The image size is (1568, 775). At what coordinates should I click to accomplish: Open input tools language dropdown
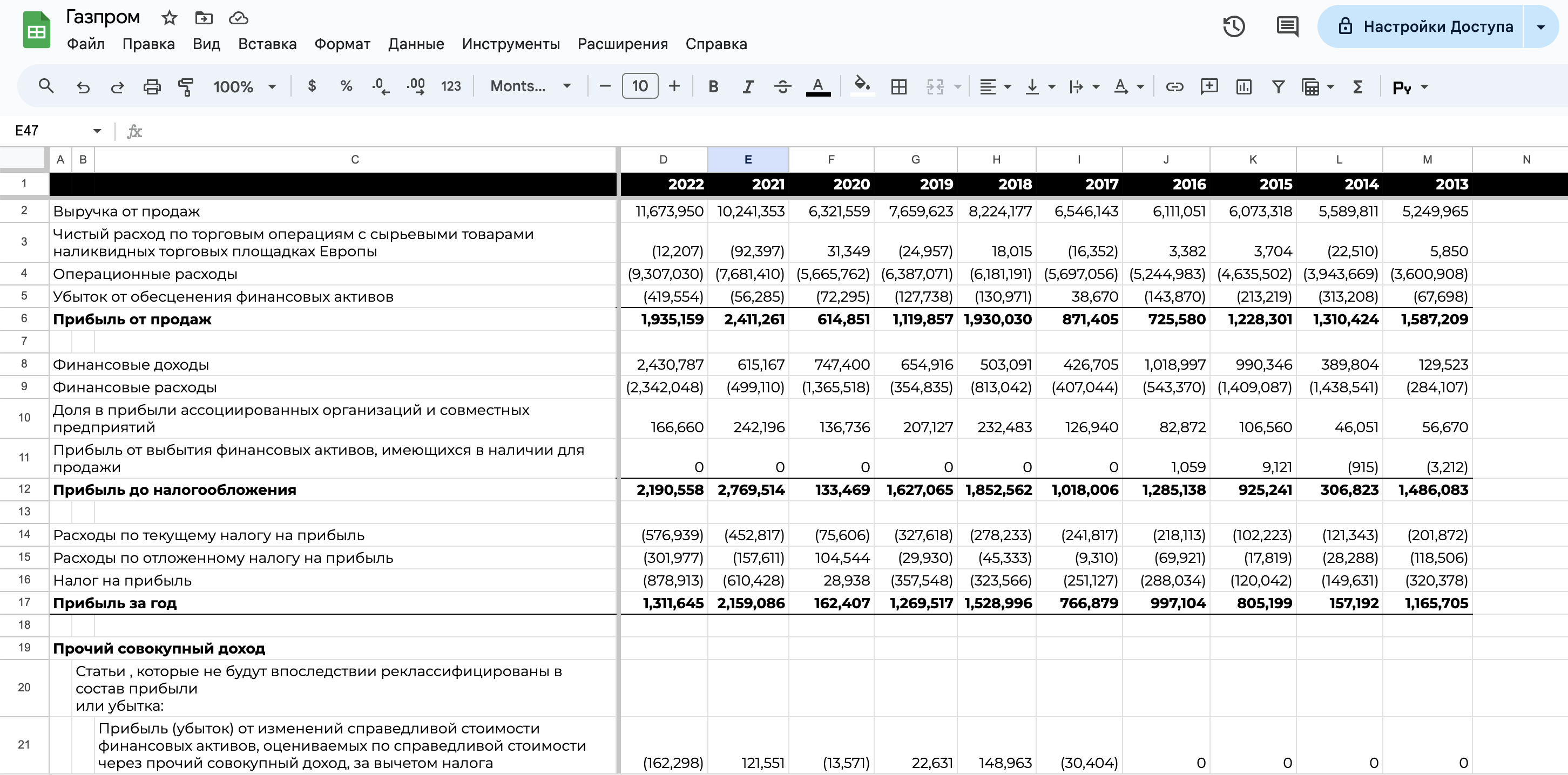1410,86
